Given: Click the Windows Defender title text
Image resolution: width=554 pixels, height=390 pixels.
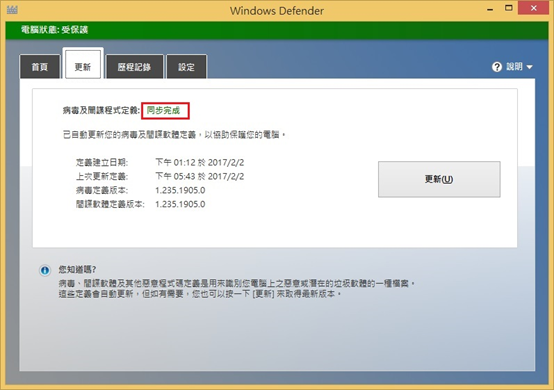Looking at the screenshot, I should click(277, 11).
